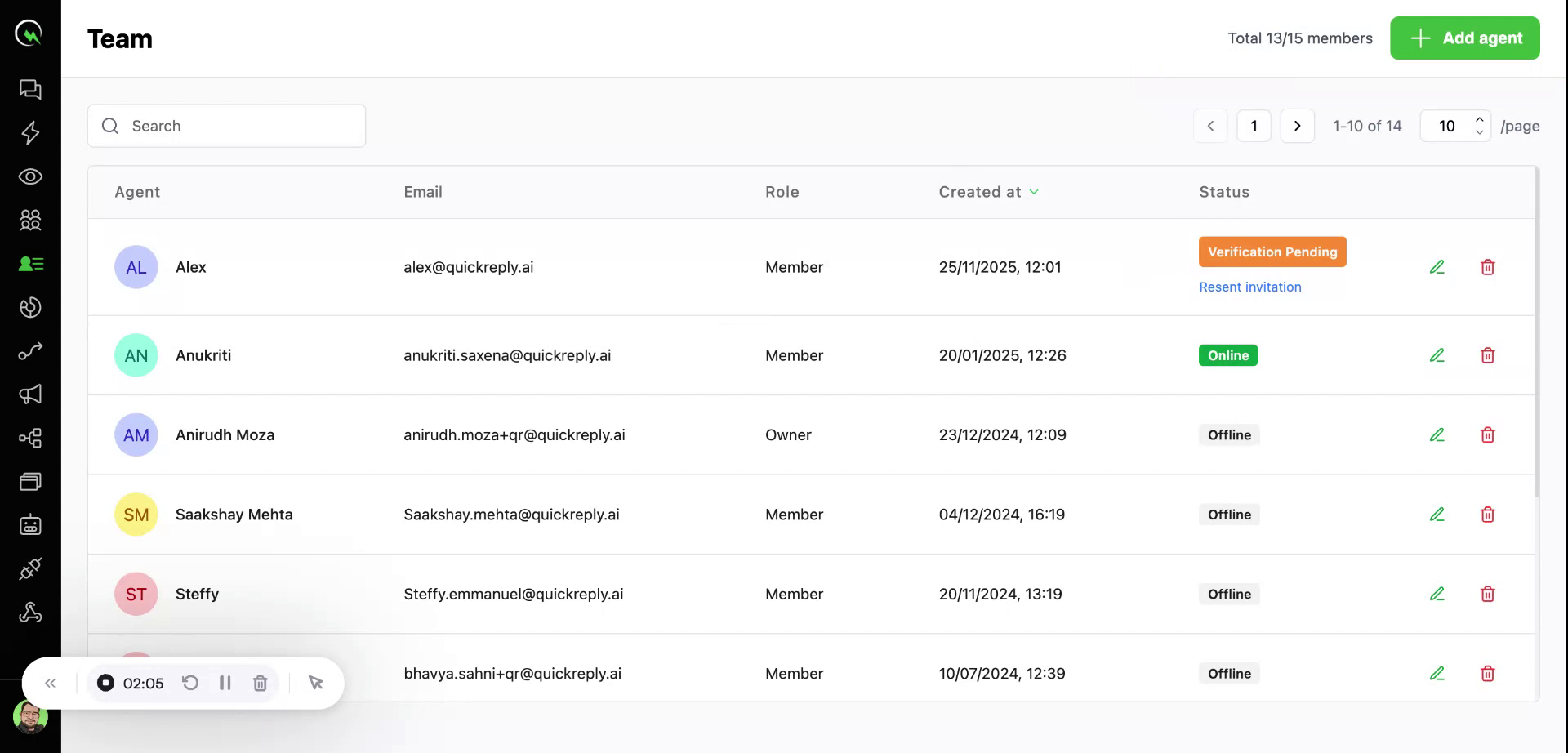The height and width of the screenshot is (753, 1568).
Task: Click the user profile avatar
Action: 30,717
